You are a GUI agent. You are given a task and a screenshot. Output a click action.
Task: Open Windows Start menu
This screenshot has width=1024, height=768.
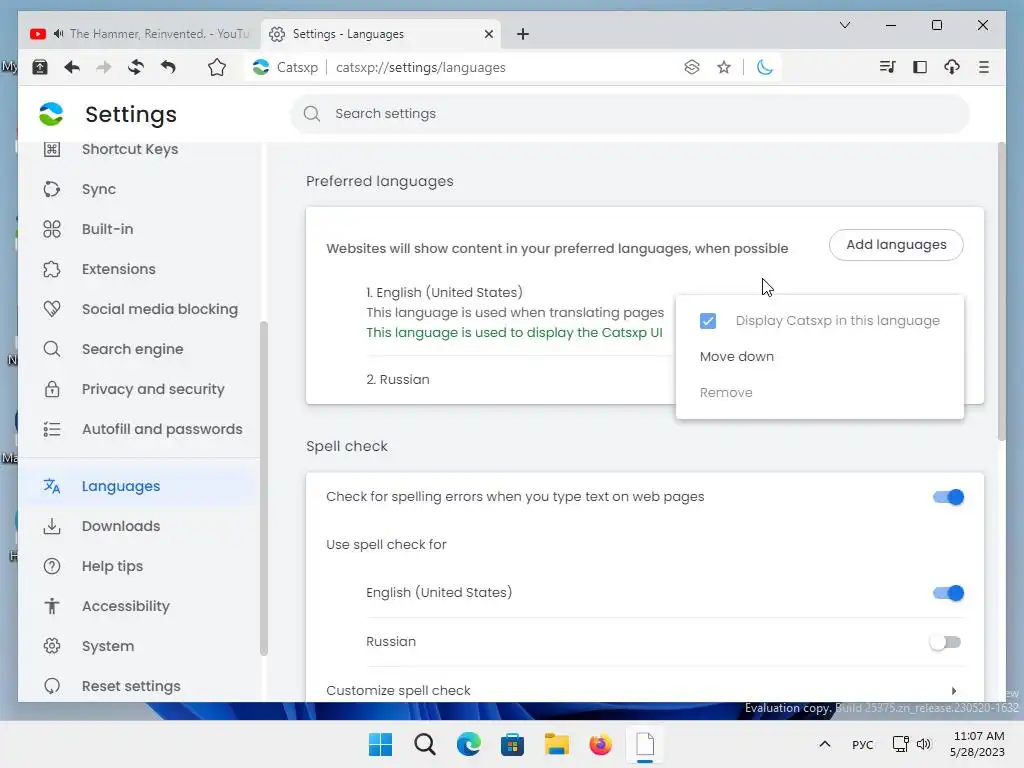pos(381,744)
